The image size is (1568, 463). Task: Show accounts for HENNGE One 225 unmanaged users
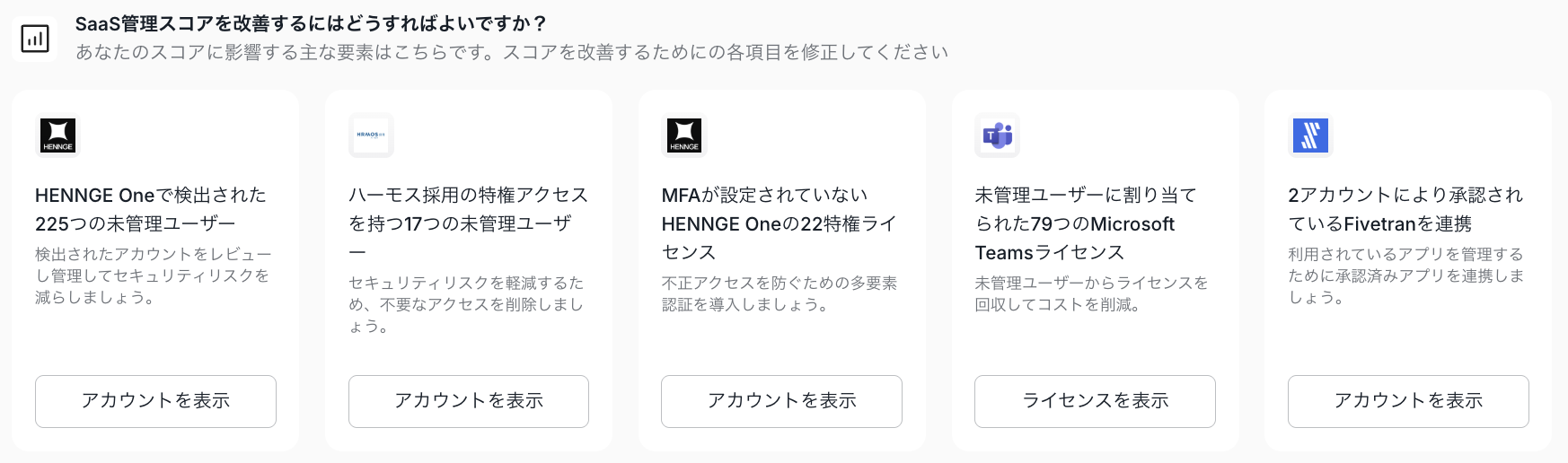point(155,401)
